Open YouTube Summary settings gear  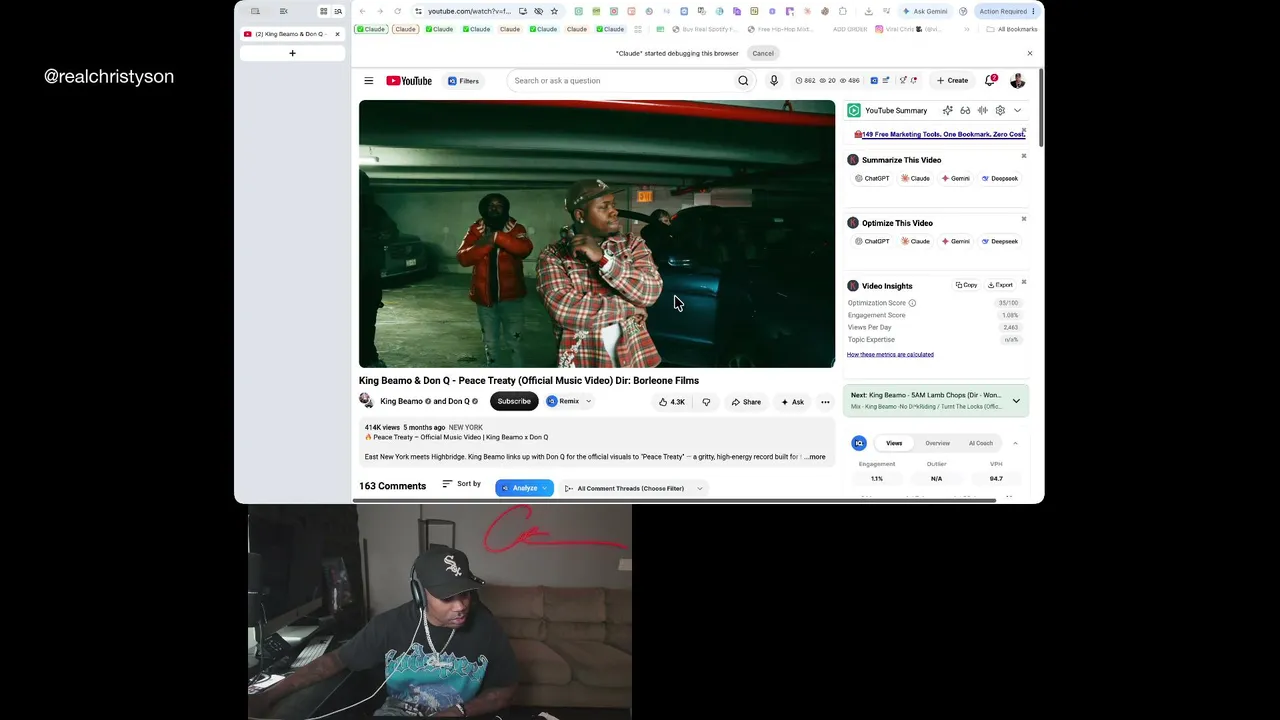pos(1000,110)
